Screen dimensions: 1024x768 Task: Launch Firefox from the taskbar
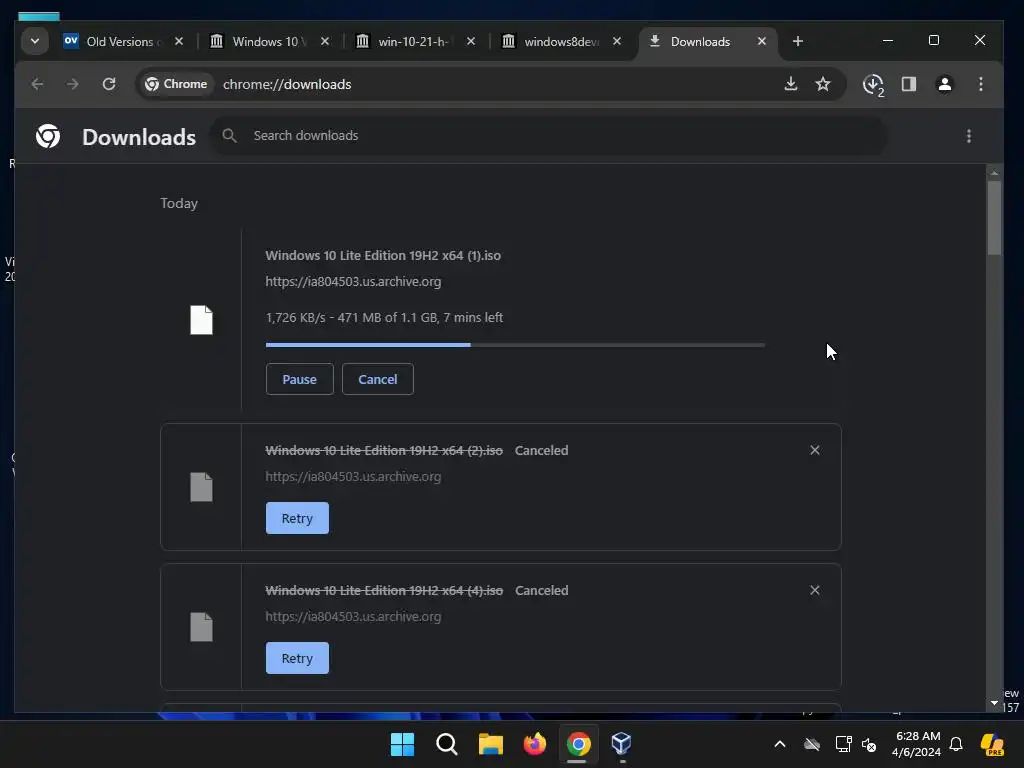535,744
